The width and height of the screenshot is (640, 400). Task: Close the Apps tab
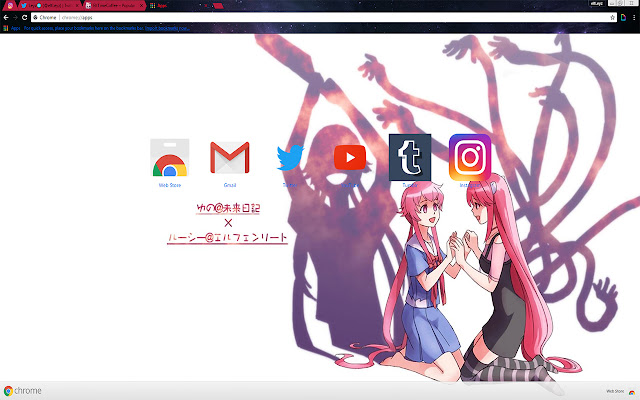[206, 6]
